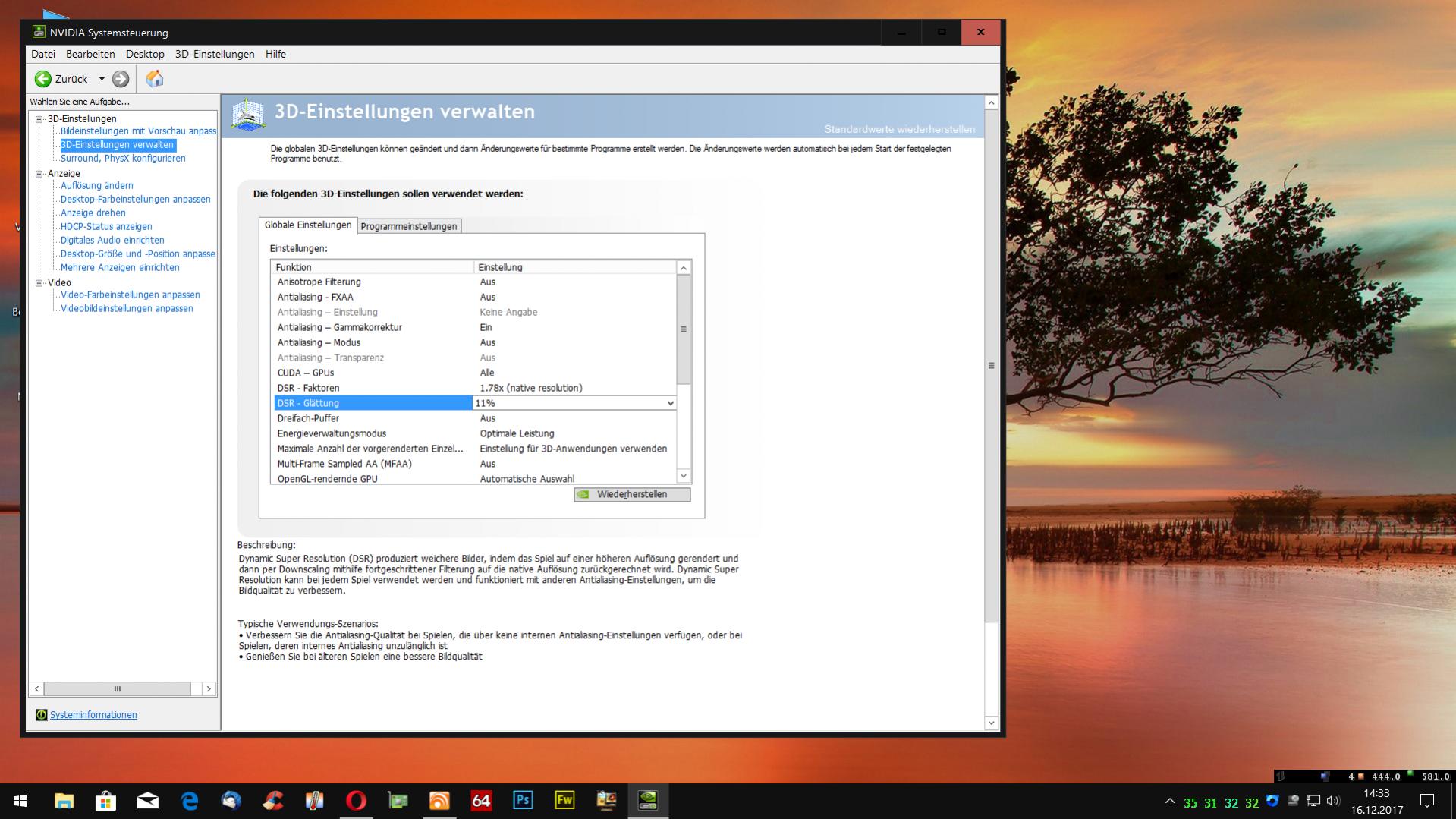This screenshot has width=1456, height=819.
Task: Click the grey forward navigation arrow
Action: tap(121, 79)
